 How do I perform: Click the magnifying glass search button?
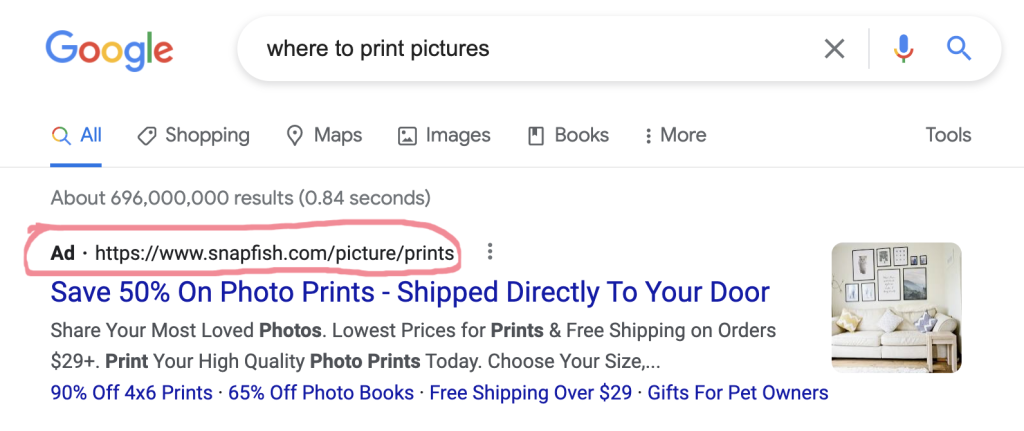tap(959, 48)
